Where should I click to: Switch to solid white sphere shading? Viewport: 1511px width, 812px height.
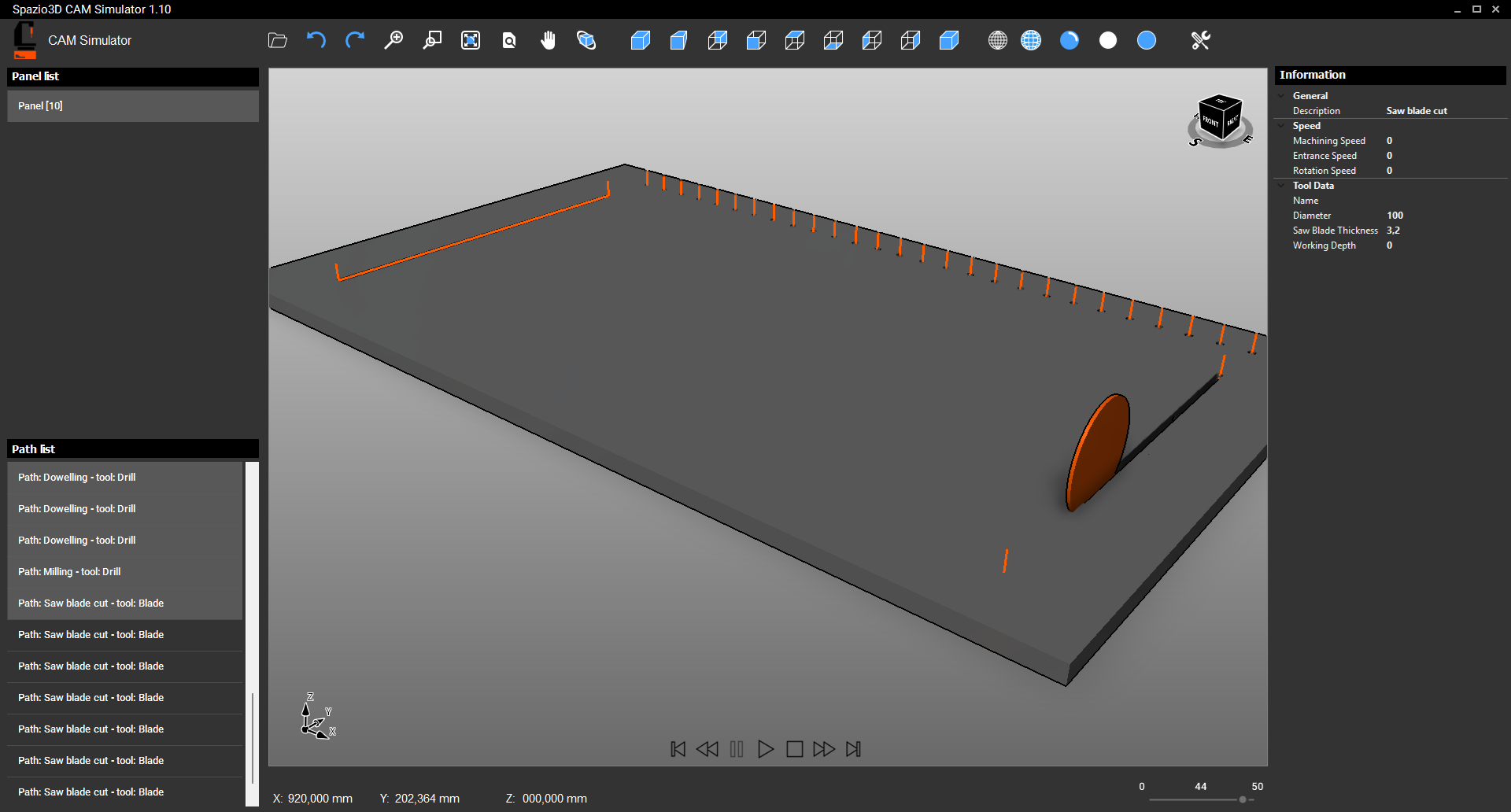[x=1108, y=40]
